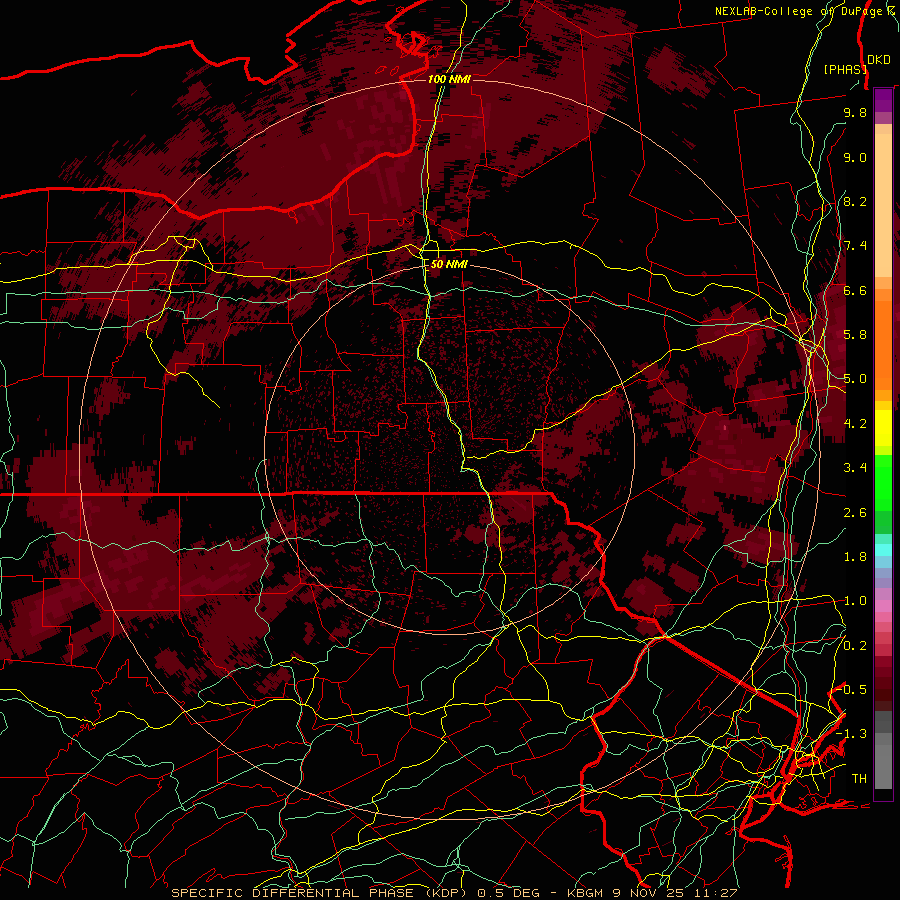The image size is (900, 900).
Task: Click the 1.8 value on the color scale
Action: 855,557
